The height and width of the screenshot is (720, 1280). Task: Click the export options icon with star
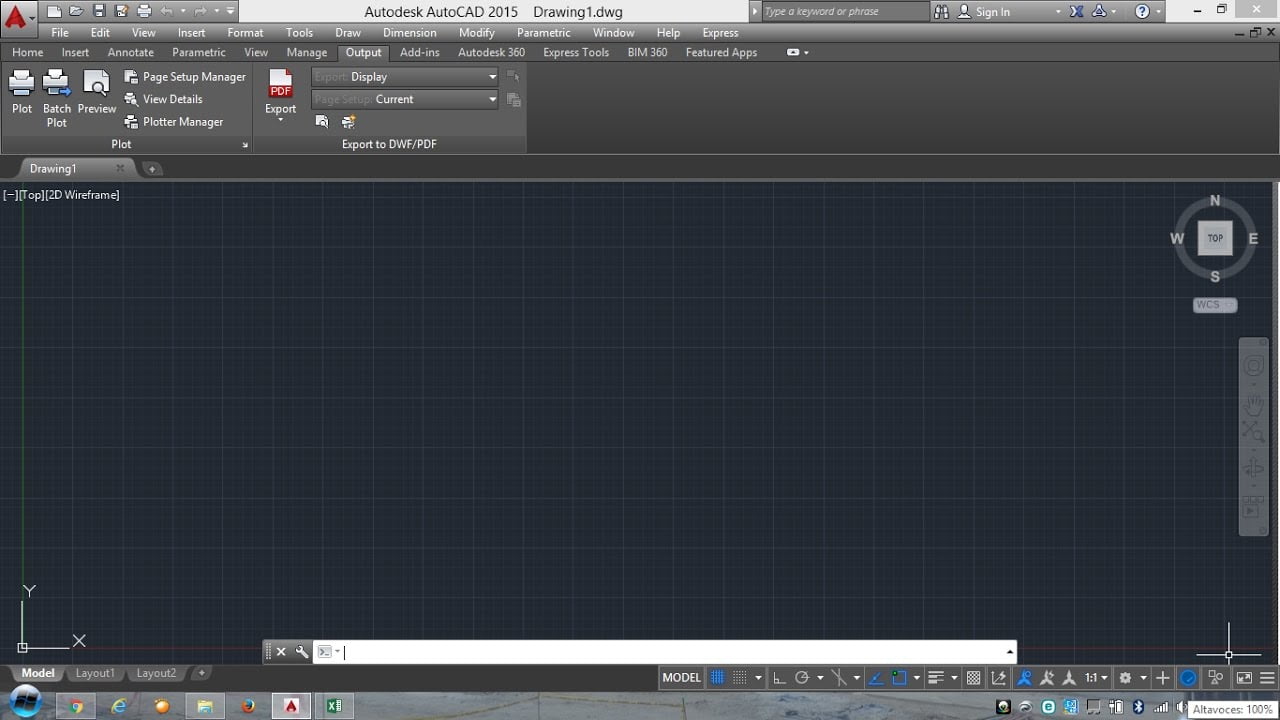tap(348, 122)
